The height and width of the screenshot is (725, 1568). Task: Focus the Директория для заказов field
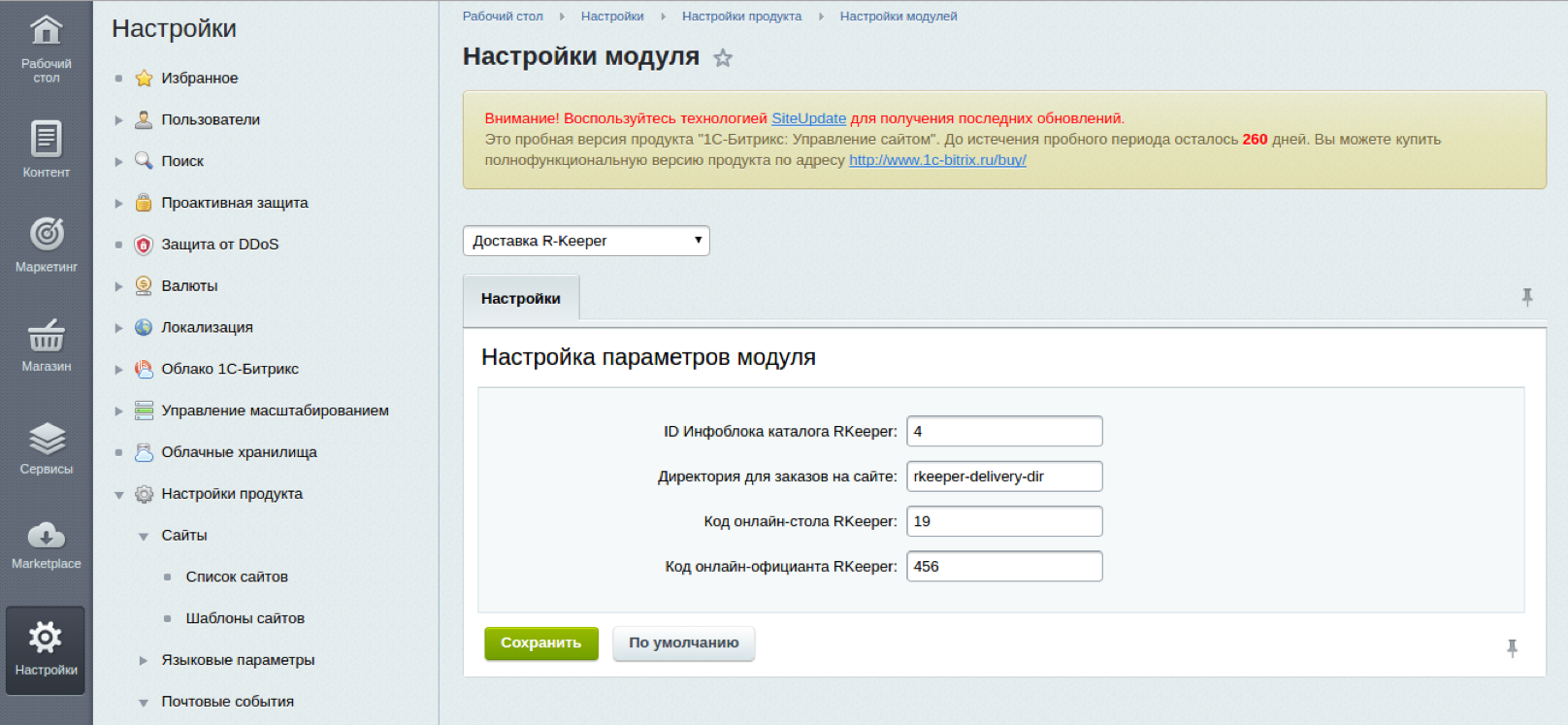[x=1004, y=477]
